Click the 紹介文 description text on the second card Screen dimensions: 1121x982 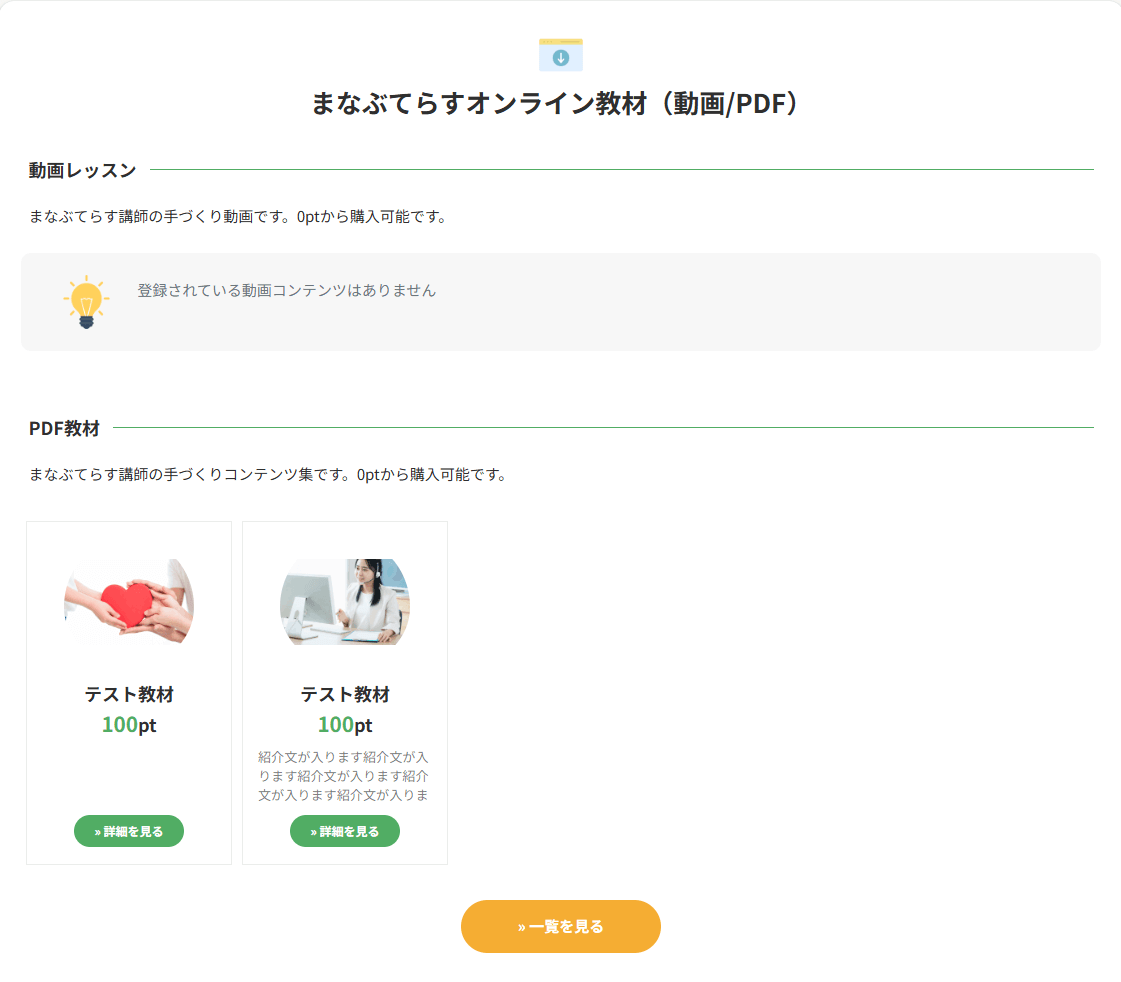(x=345, y=775)
